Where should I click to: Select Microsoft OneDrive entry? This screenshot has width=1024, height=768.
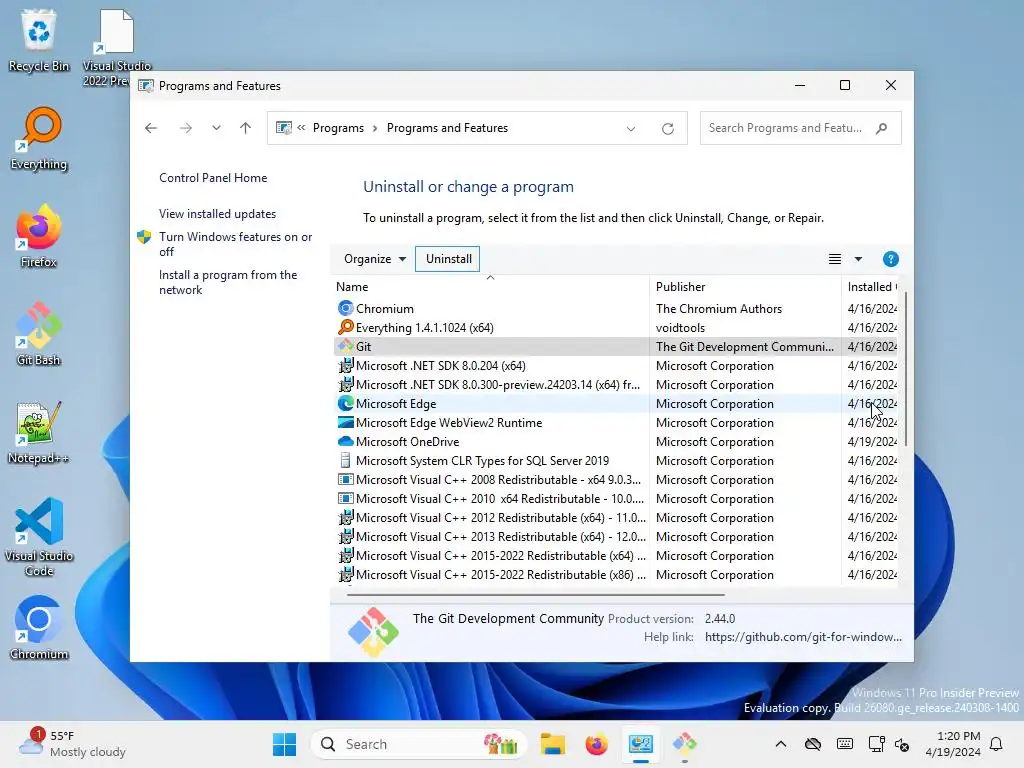pyautogui.click(x=616, y=441)
